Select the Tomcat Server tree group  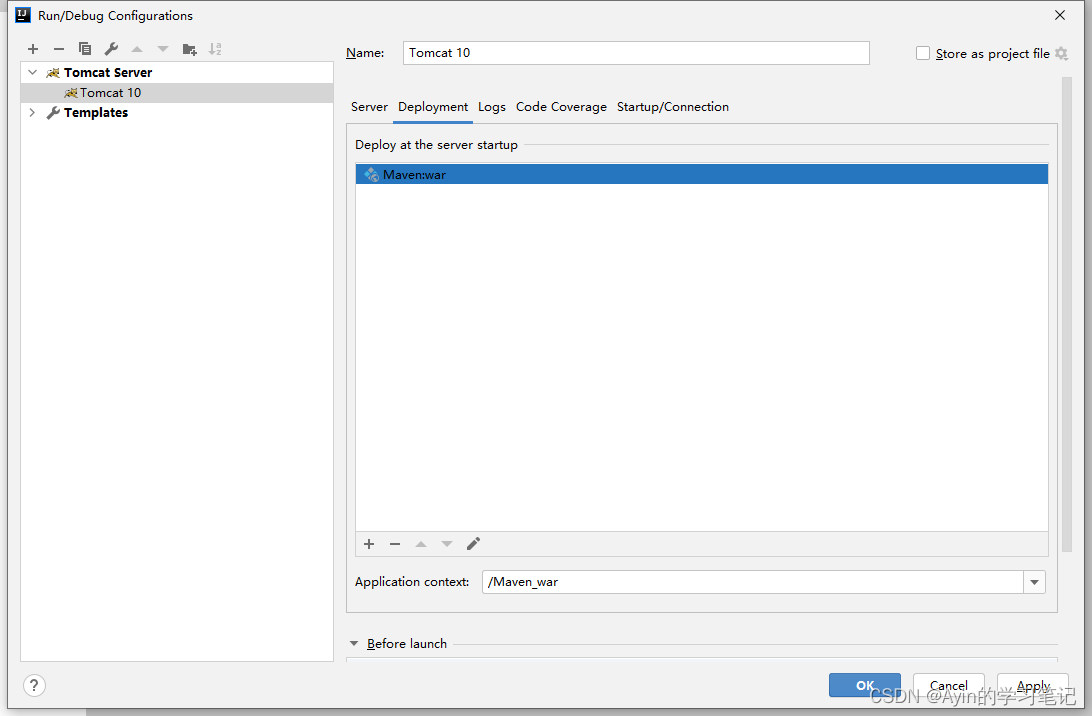coord(177,72)
